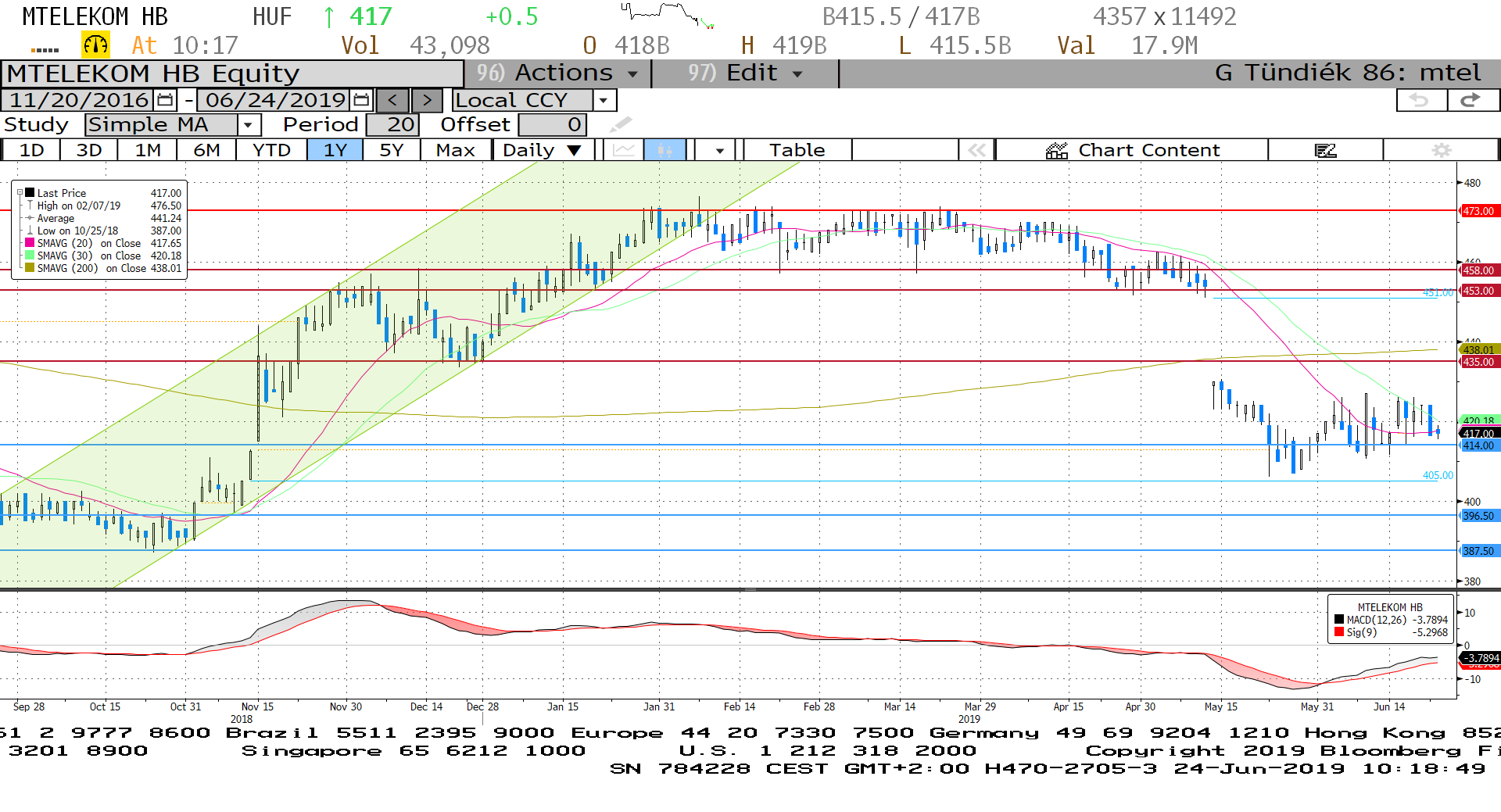This screenshot has height=812, width=1501.
Task: Click the -3.7894 MACD axis value label
Action: (1480, 658)
